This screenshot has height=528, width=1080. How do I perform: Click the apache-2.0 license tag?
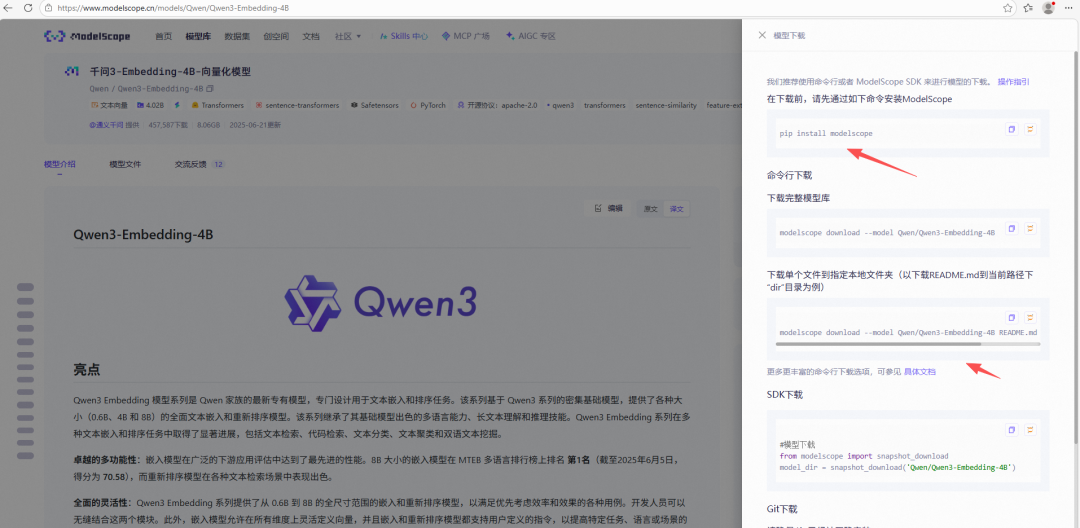click(x=497, y=105)
